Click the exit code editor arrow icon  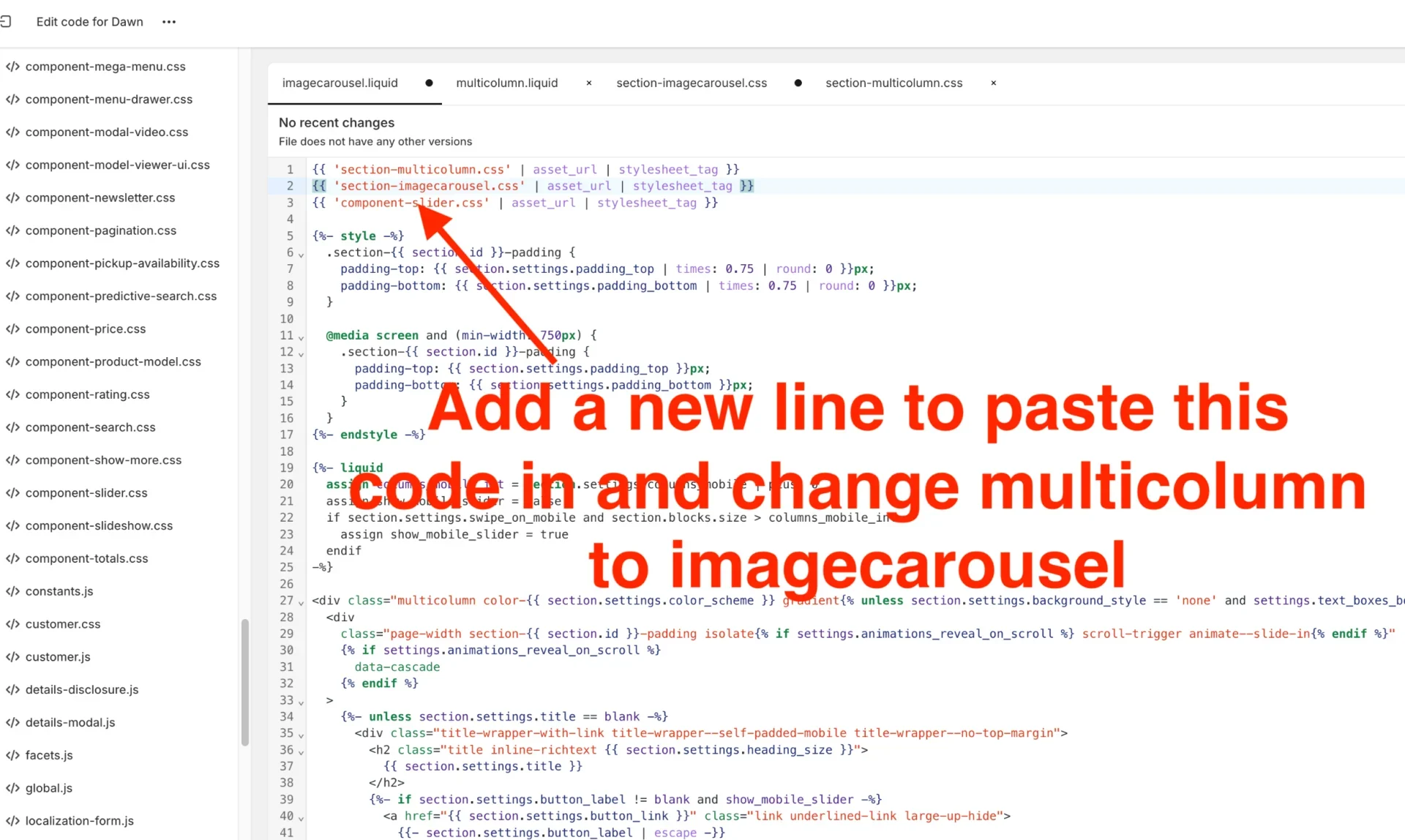tap(7, 21)
